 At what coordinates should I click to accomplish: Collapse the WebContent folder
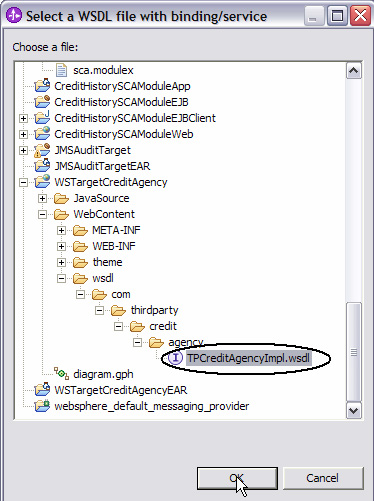pyautogui.click(x=42, y=214)
